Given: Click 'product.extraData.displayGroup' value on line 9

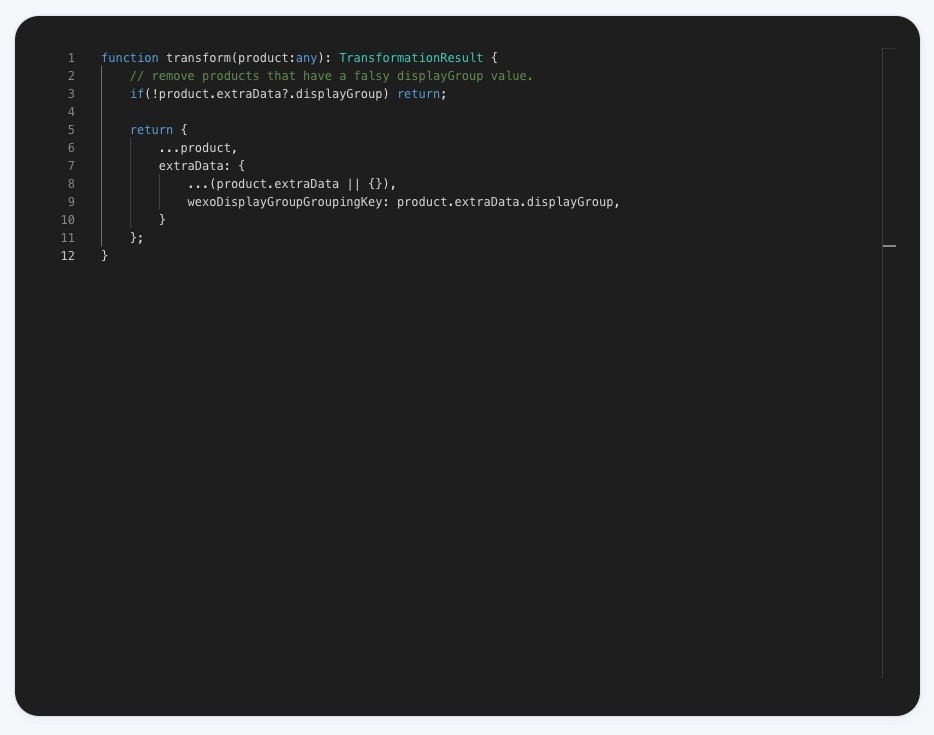Looking at the screenshot, I should pyautogui.click(x=505, y=202).
